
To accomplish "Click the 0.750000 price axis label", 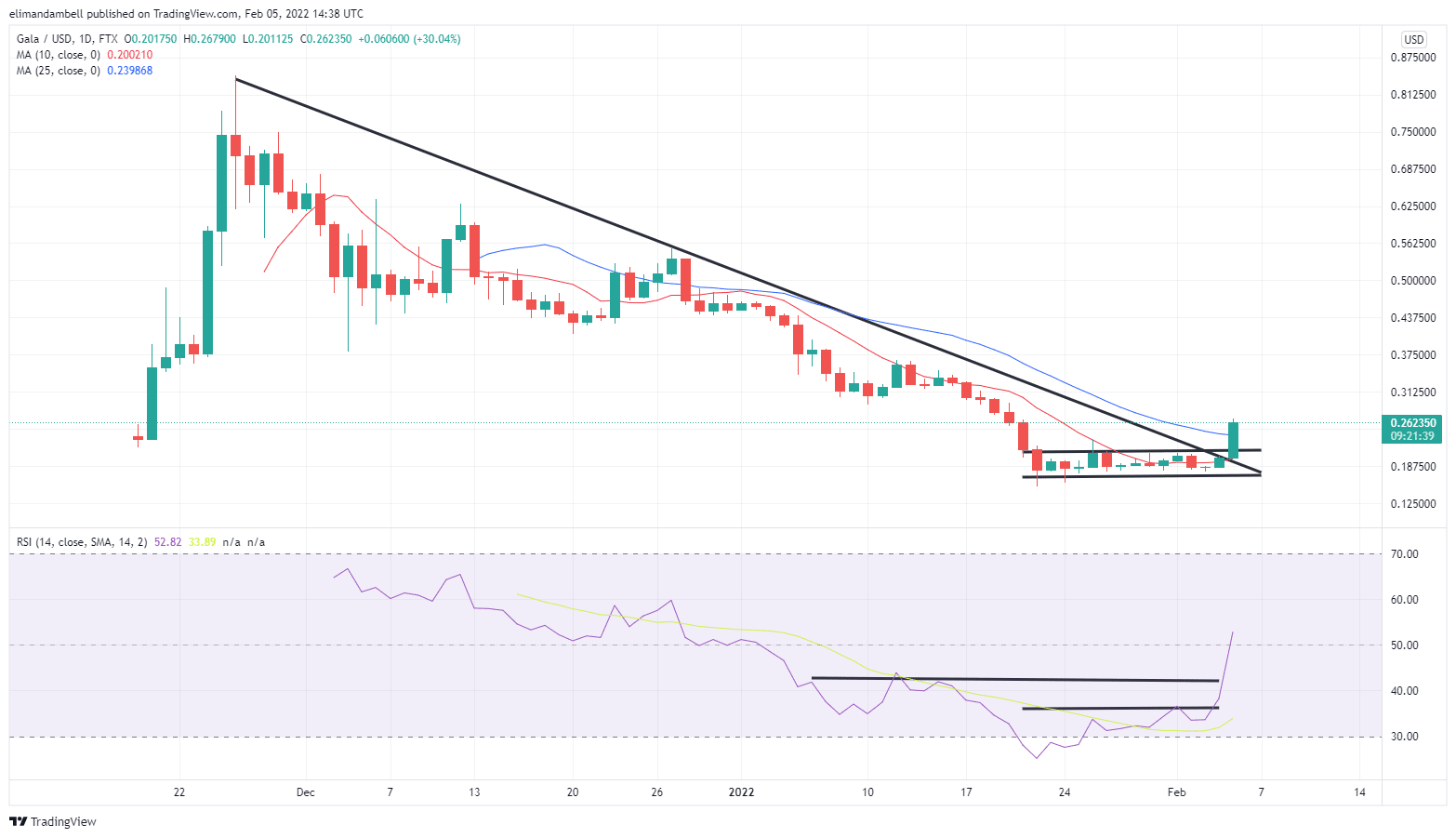I will tap(1413, 132).
